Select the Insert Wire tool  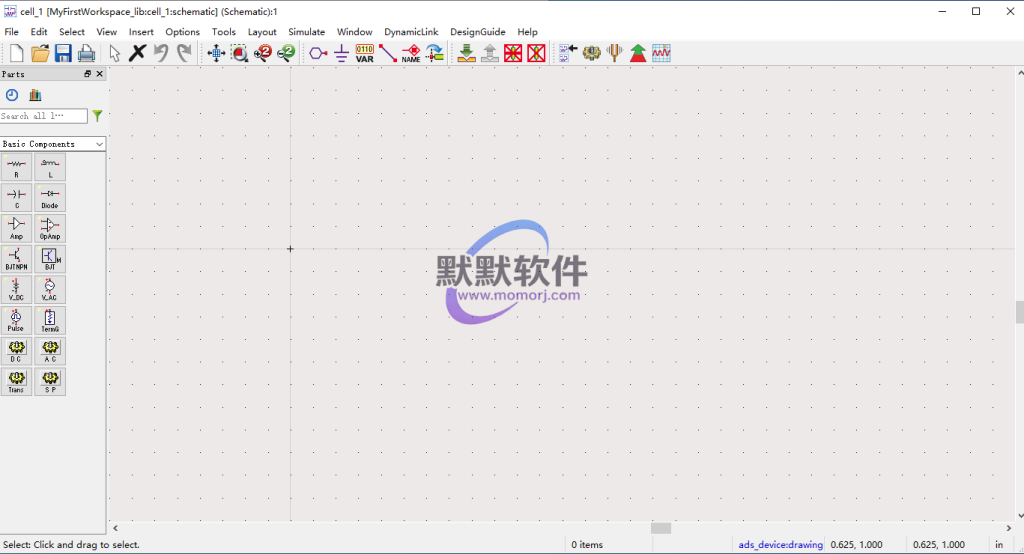388,53
